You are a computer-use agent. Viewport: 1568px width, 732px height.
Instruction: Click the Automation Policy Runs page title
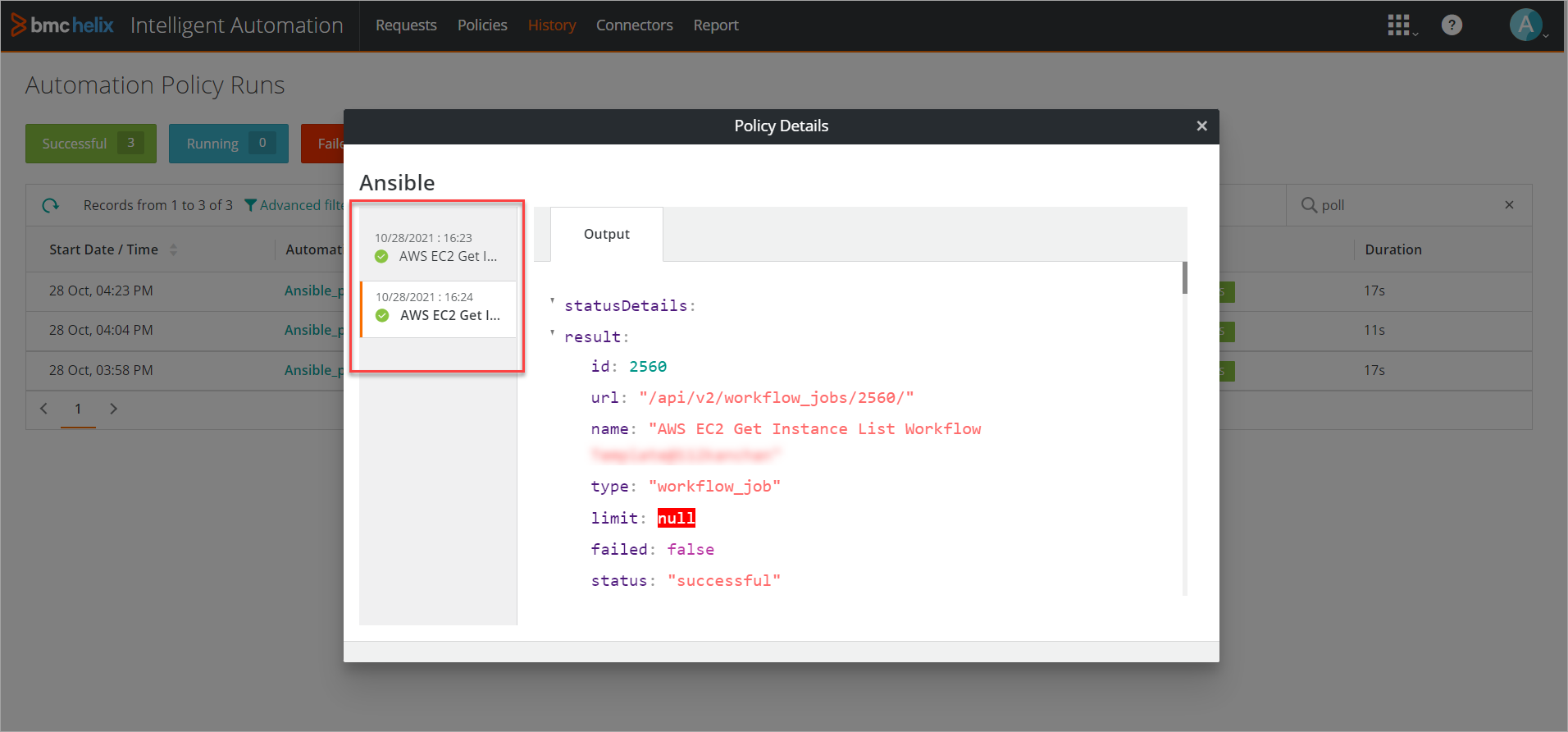(155, 85)
